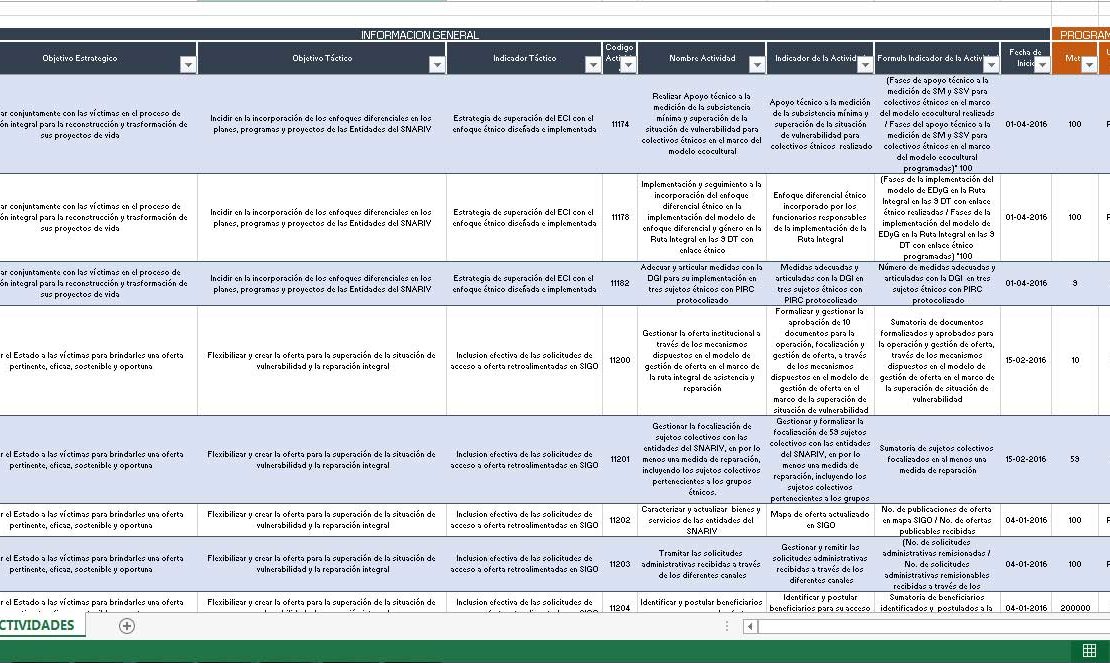1110x663 pixels.
Task: Select the Indicador Táctico header cell label
Action: 525,58
